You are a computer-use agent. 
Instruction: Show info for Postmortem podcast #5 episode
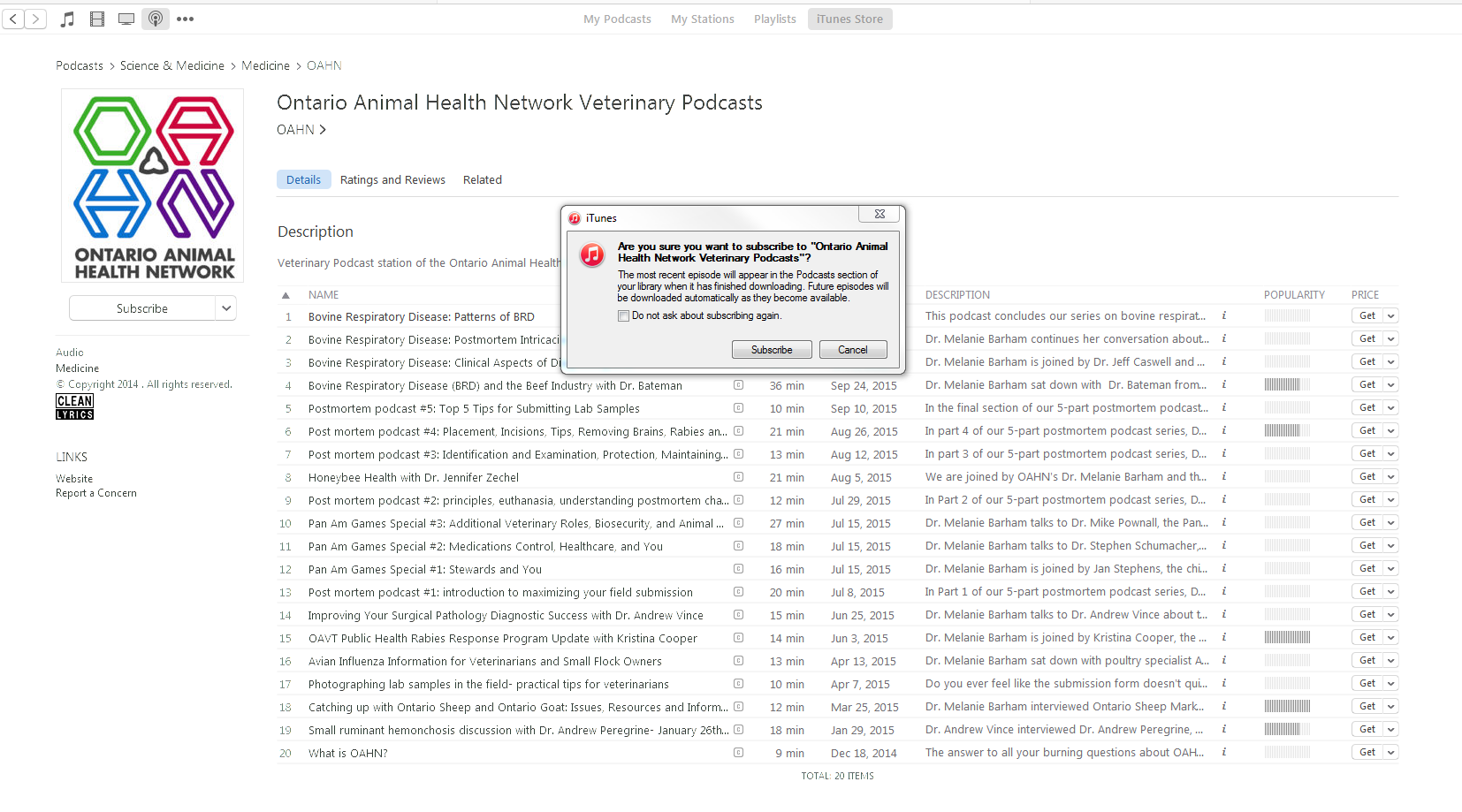pyautogui.click(x=1223, y=407)
